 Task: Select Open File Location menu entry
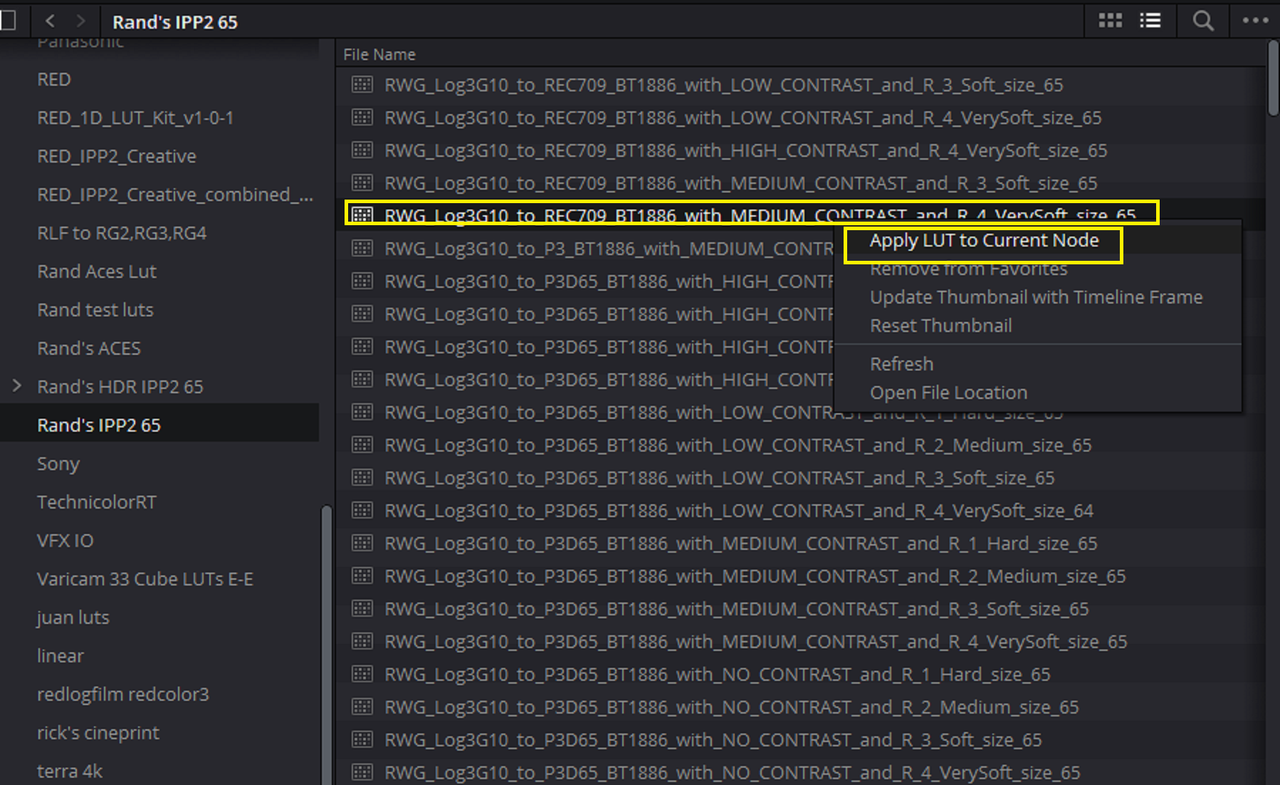(948, 393)
